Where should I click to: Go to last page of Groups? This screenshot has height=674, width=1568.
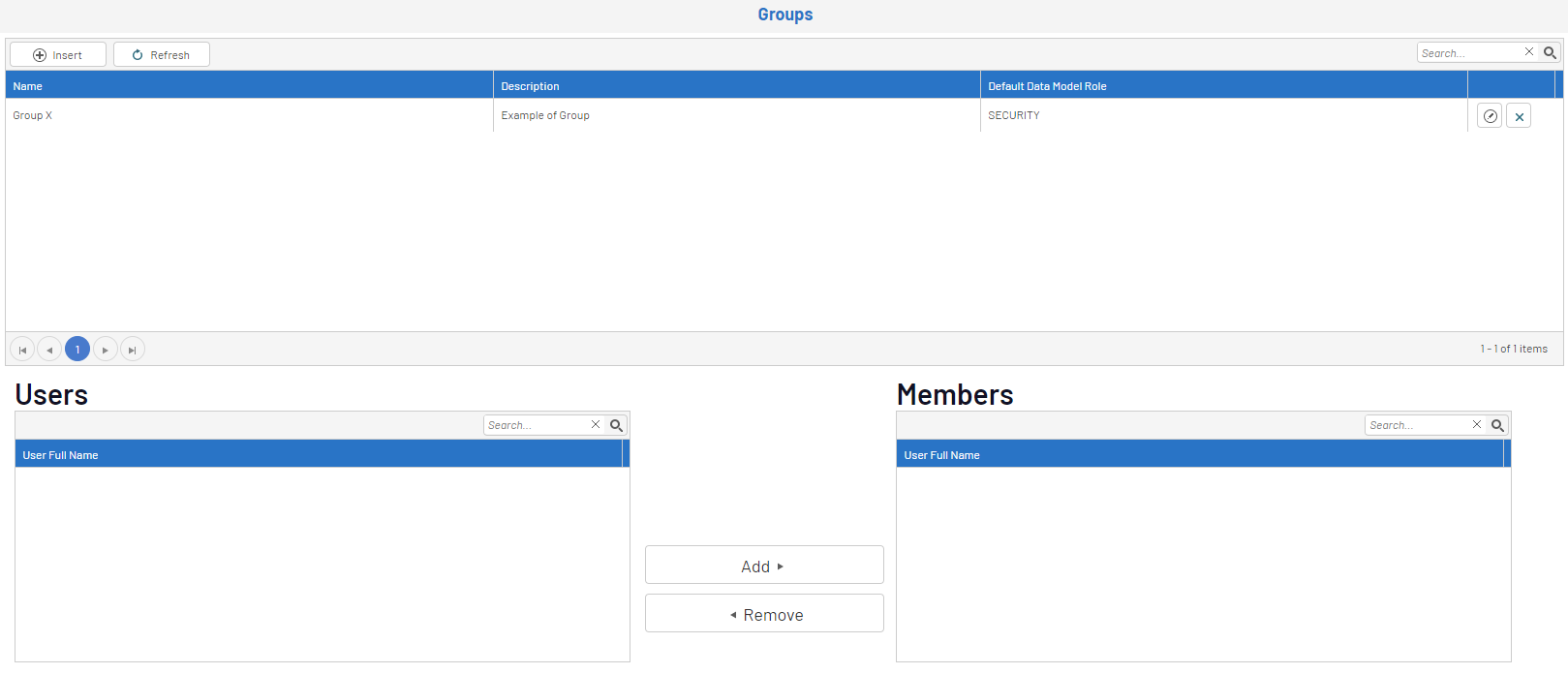(133, 349)
